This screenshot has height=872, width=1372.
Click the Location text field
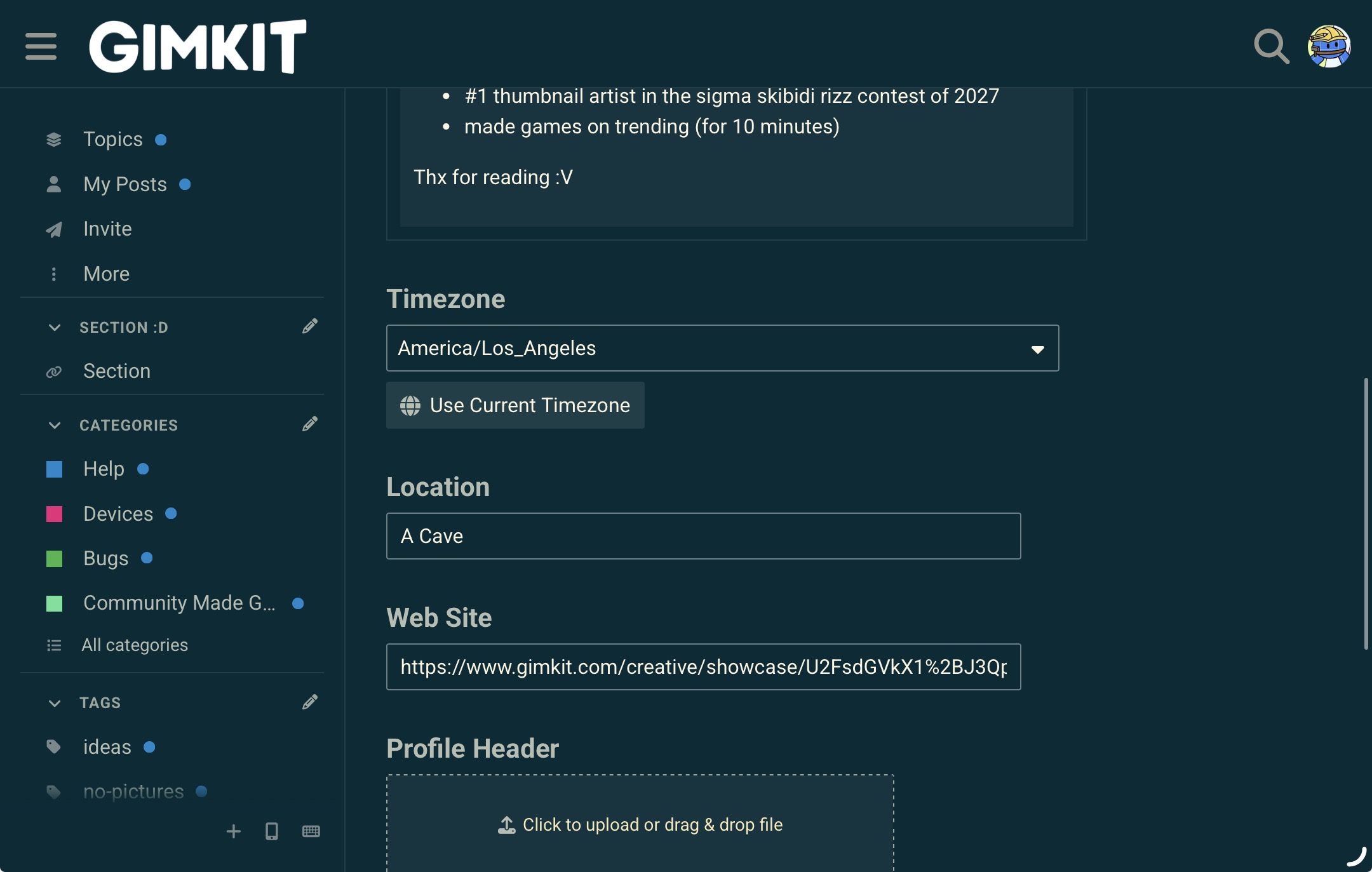(703, 536)
